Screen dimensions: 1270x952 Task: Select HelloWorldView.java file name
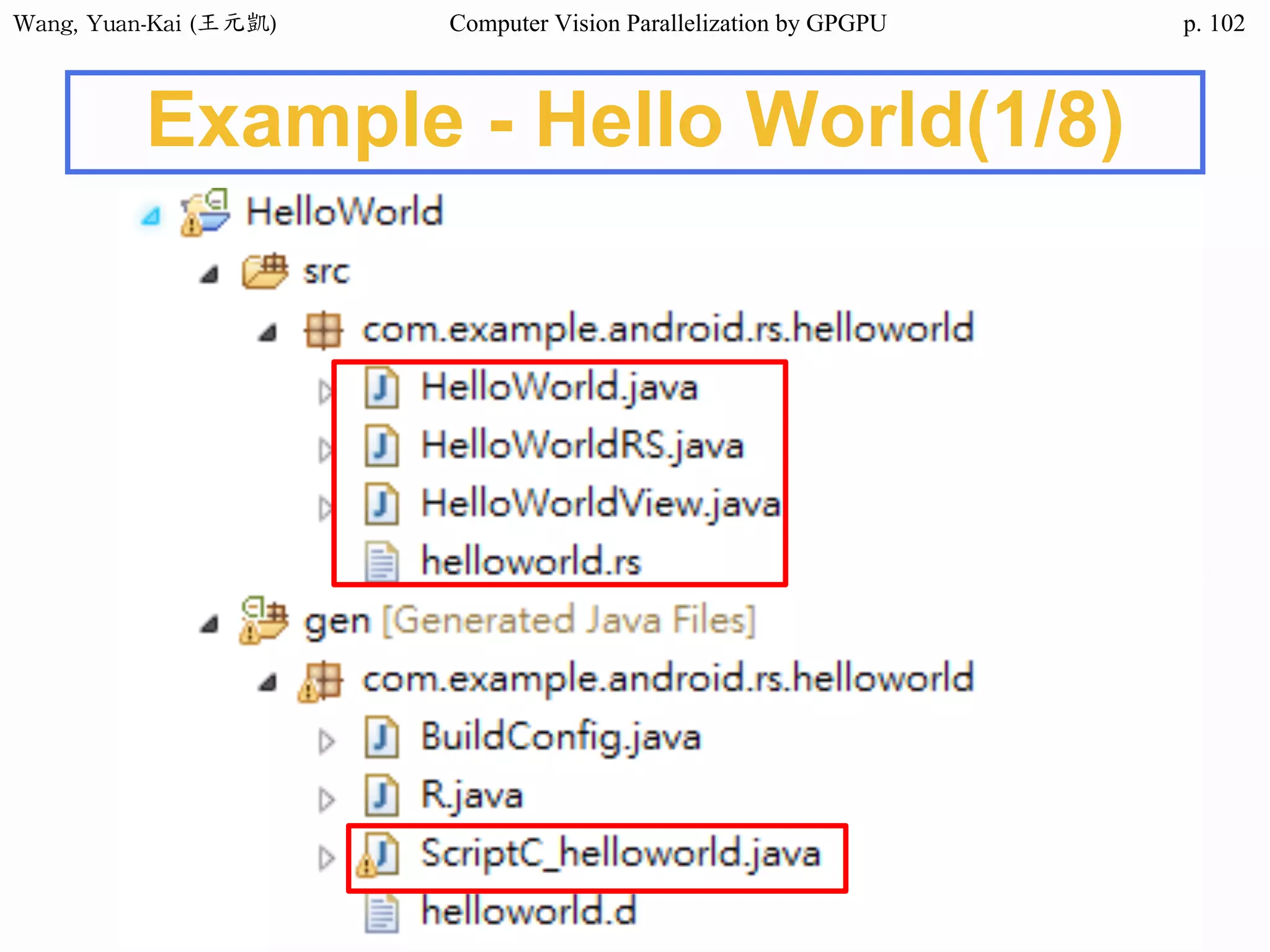[x=601, y=504]
